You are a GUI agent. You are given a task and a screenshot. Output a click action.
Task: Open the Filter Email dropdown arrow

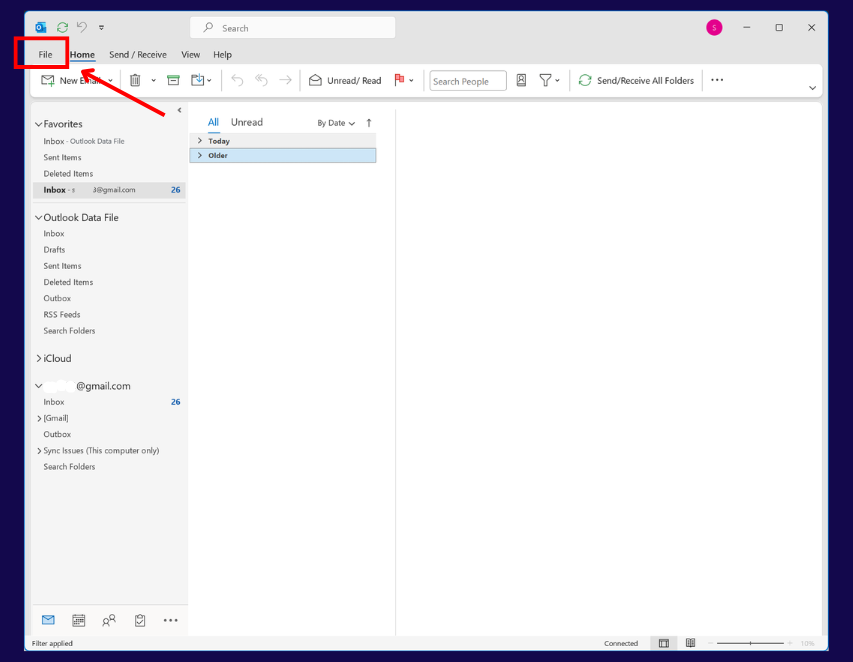[x=558, y=81]
